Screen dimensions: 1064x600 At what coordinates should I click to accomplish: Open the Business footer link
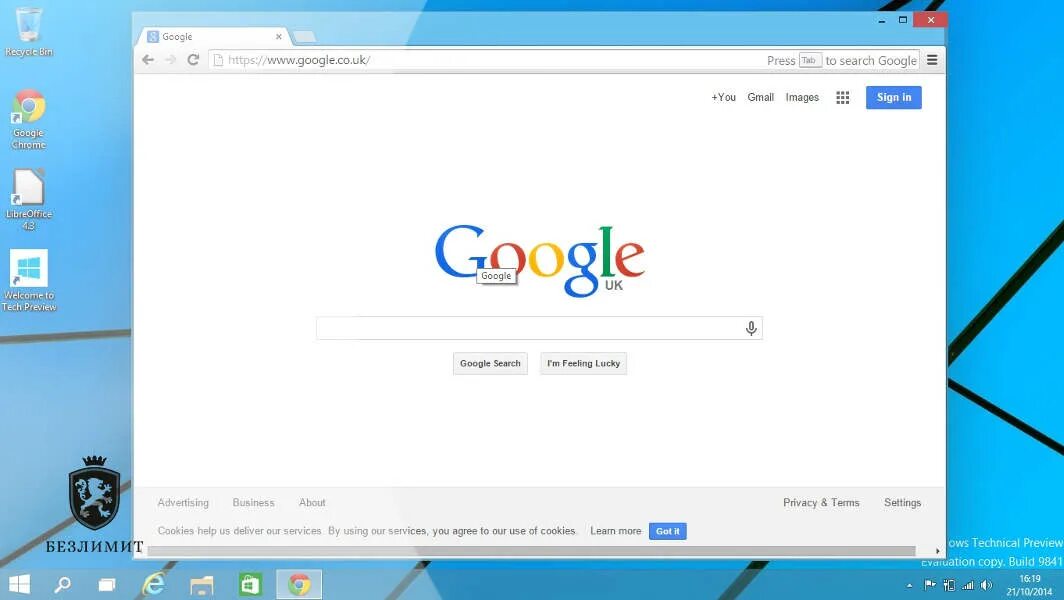tap(253, 503)
